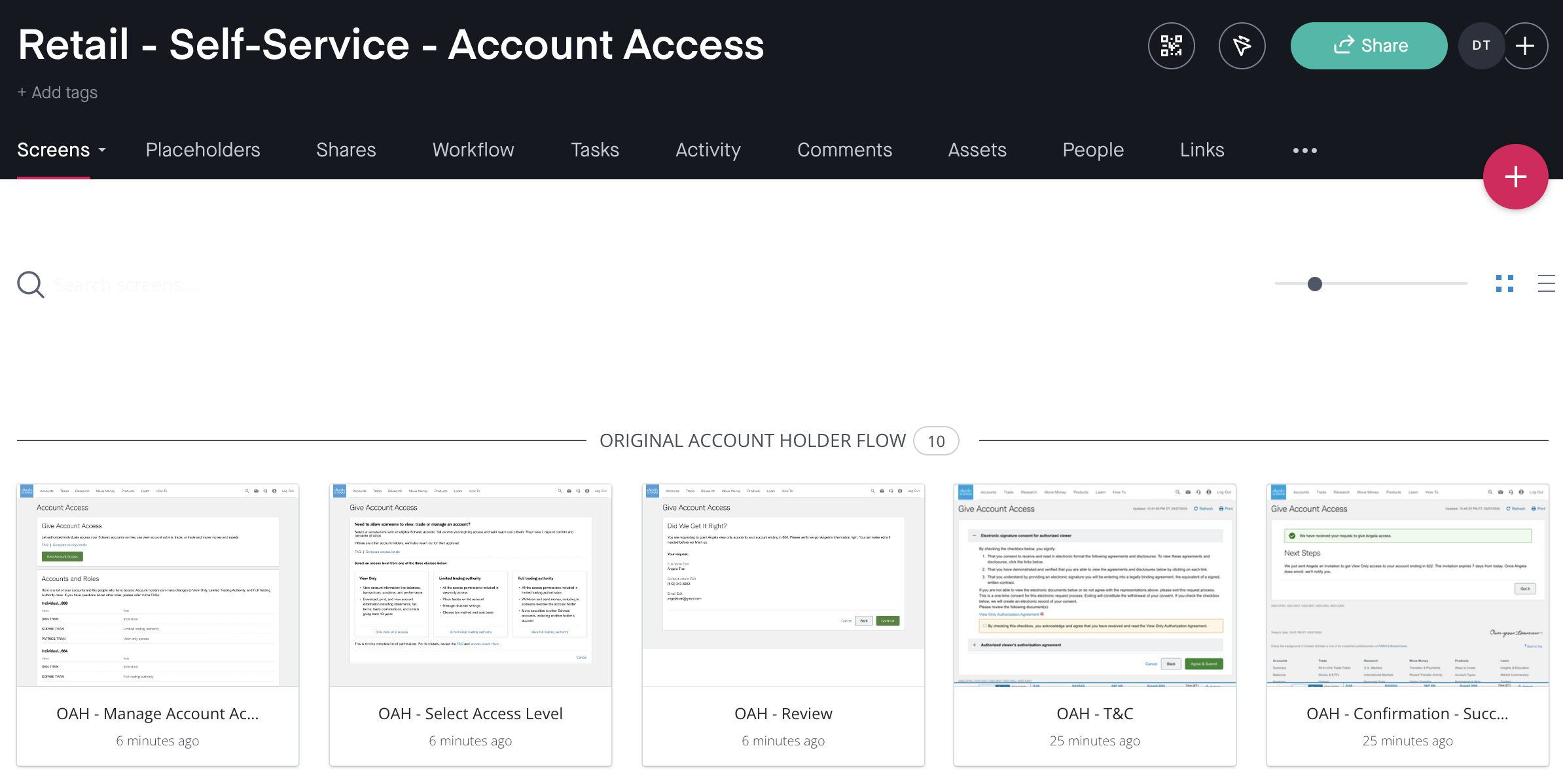Open the OAH - Review screen thumbnail
Screen dimensions: 1563x784
point(783,585)
